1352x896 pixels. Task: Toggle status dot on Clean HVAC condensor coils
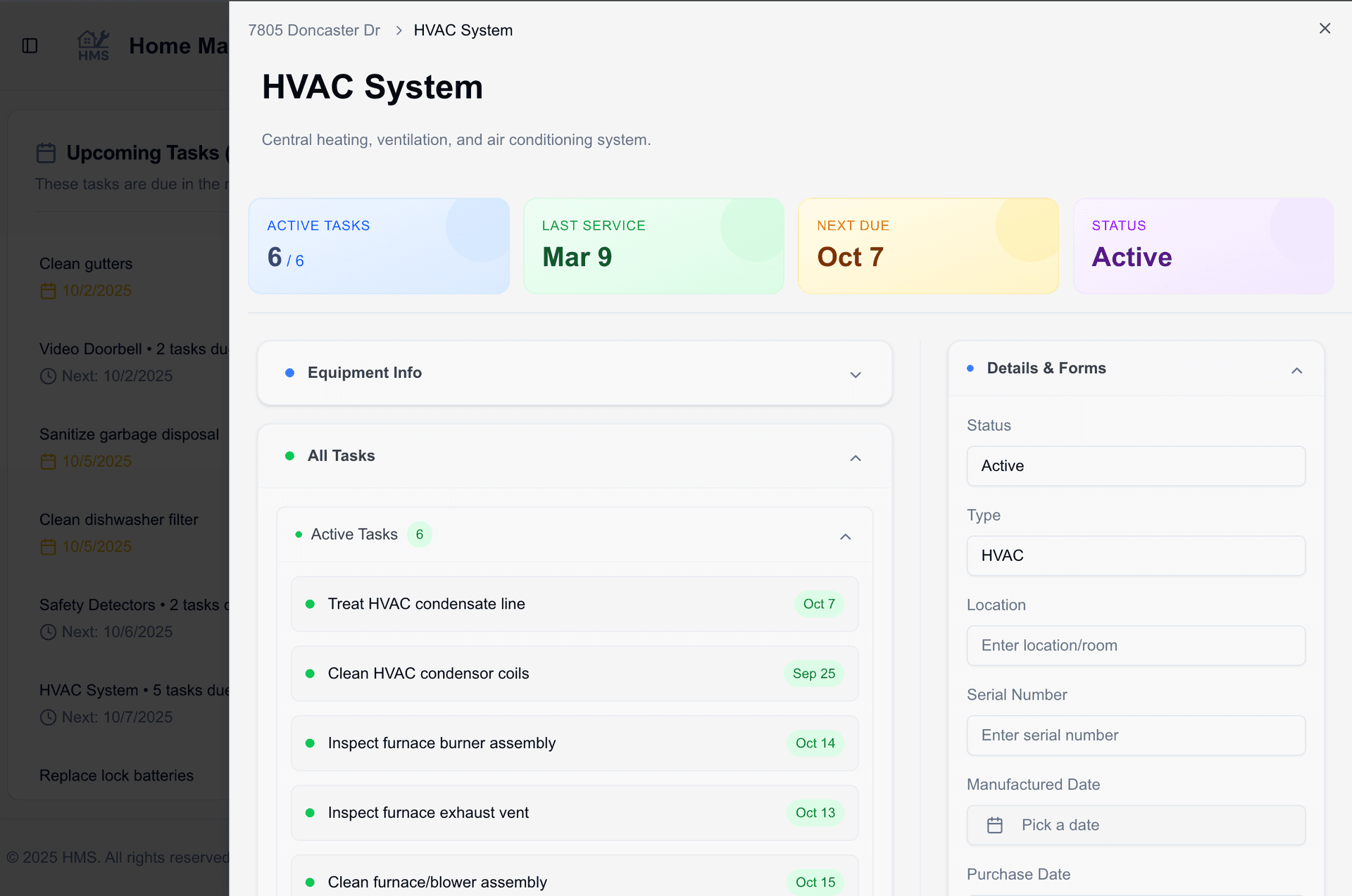[310, 674]
